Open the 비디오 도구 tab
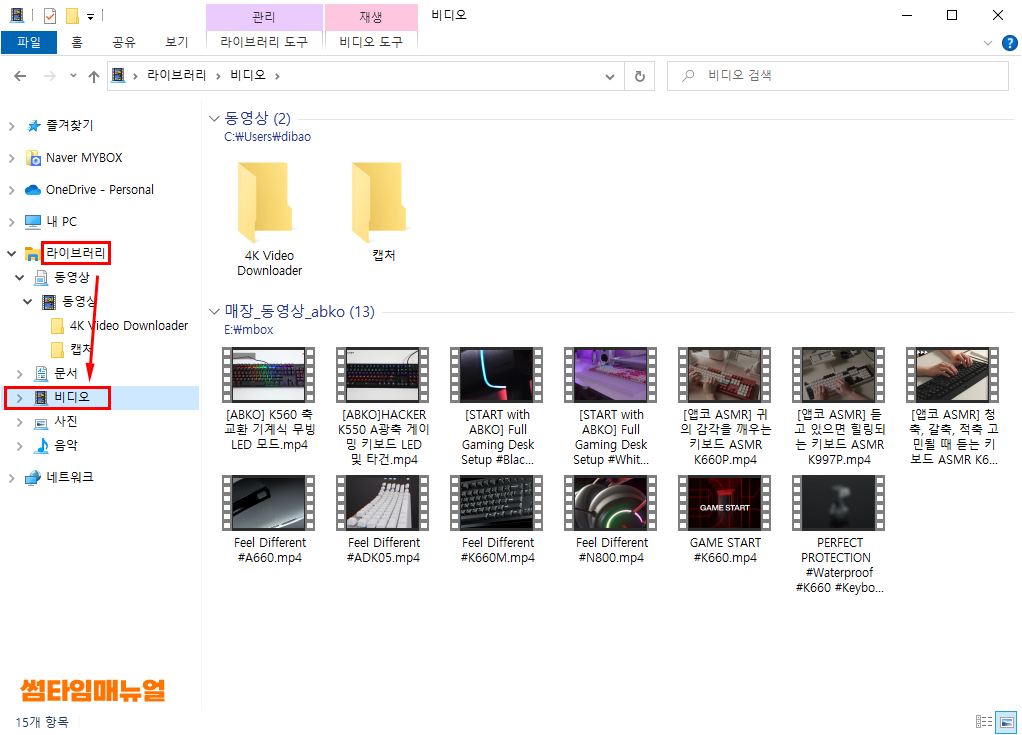Image resolution: width=1022 pixels, height=735 pixels. point(371,42)
